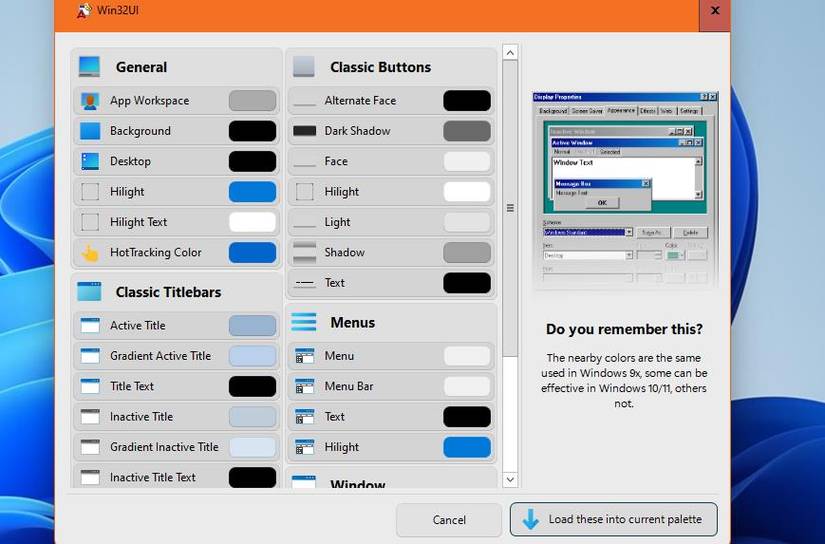Click the Gradient Inactive Title icon
Viewport: 825px width, 544px height.
coord(90,447)
